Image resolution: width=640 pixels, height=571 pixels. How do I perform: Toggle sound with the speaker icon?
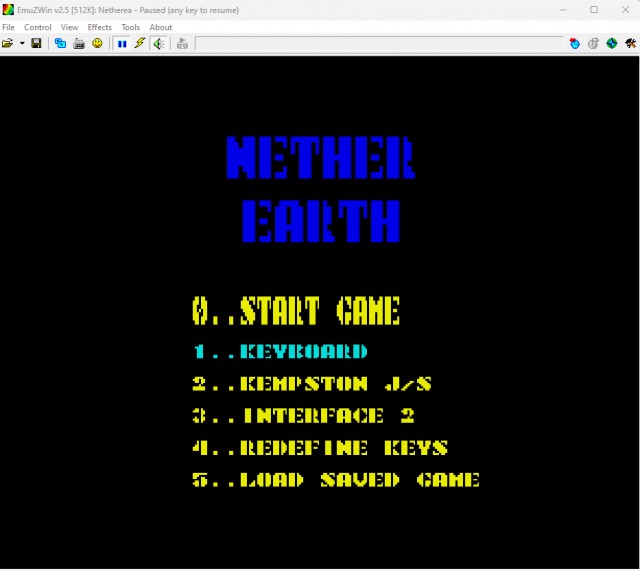159,44
